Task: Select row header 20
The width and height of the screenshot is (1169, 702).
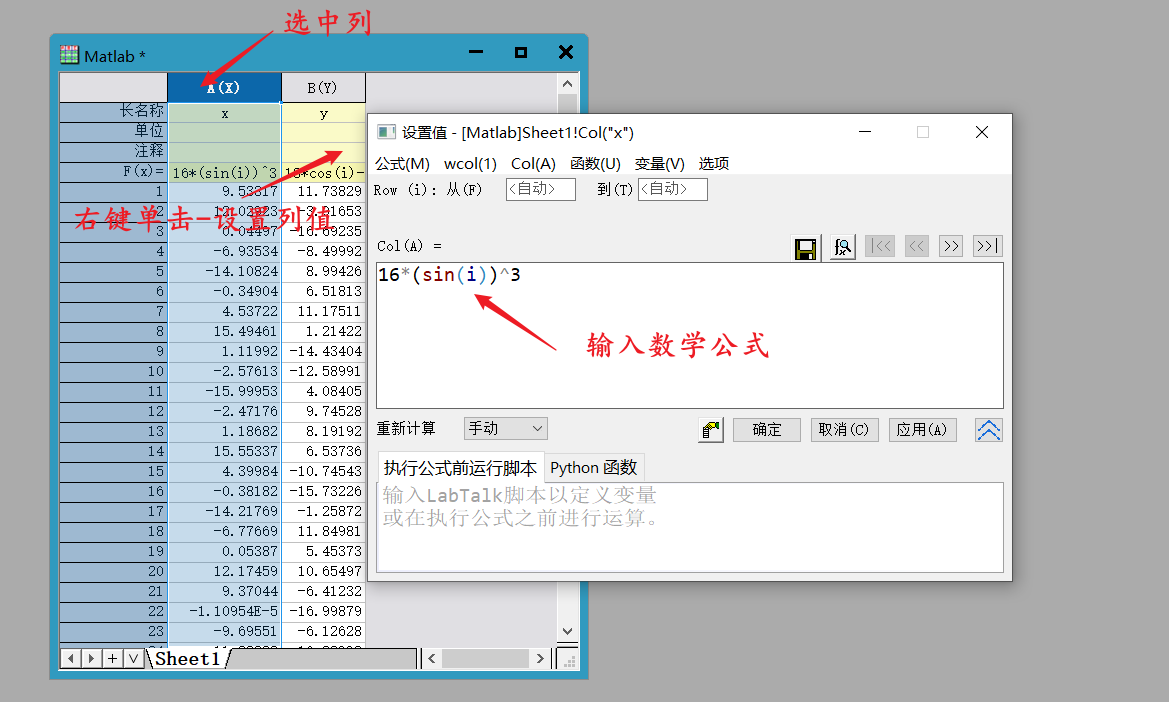Action: (113, 571)
